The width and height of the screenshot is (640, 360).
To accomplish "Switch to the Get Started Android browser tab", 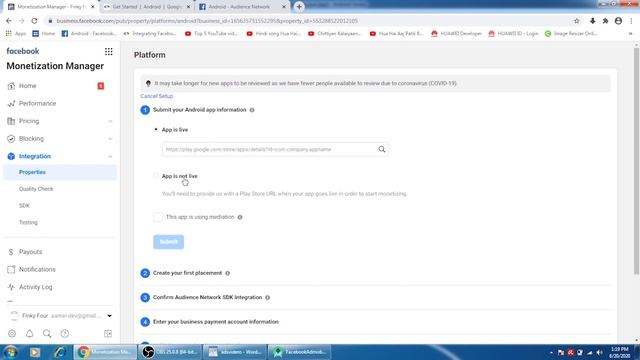I will 146,7.
